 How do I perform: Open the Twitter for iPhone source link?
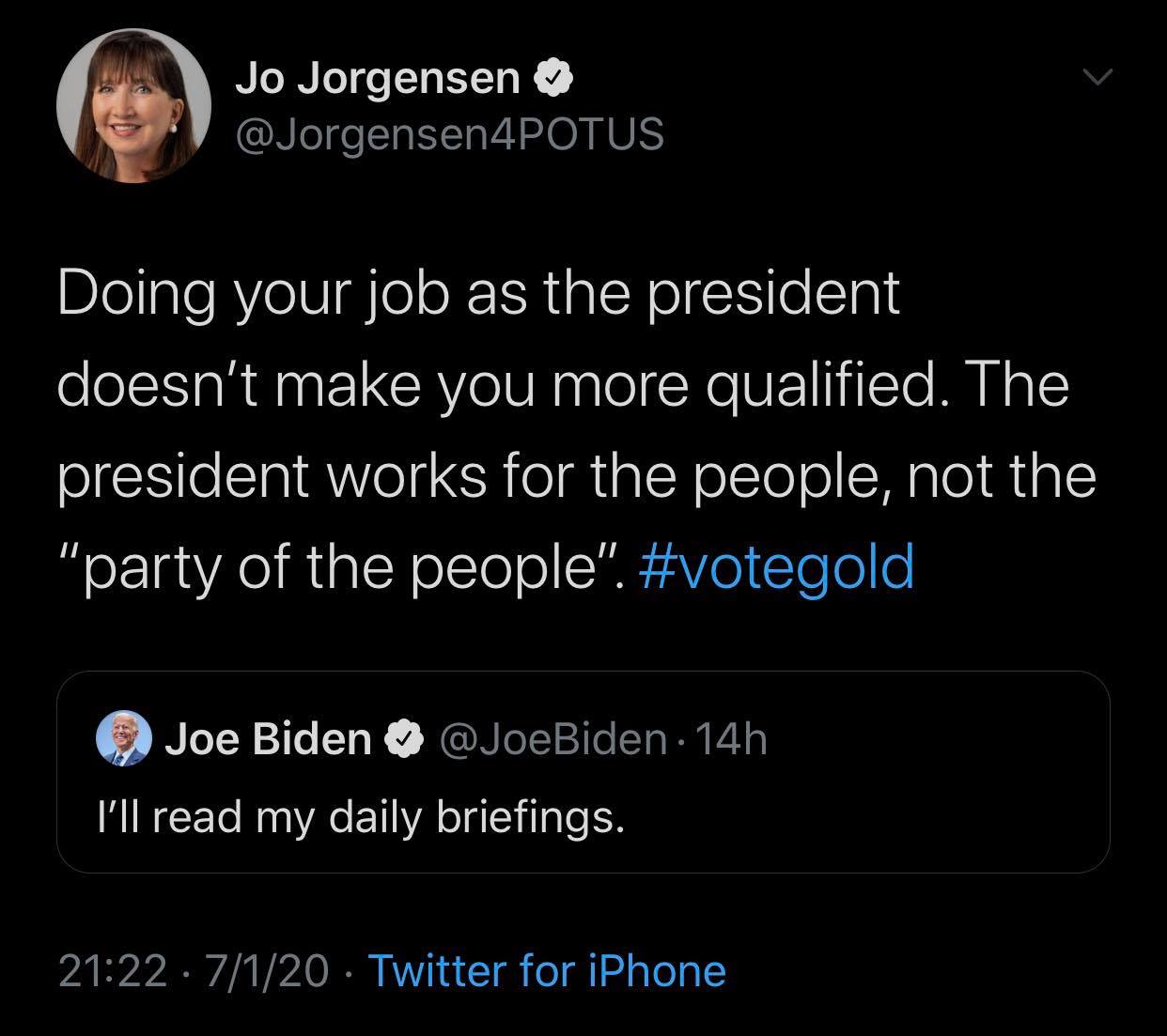click(x=547, y=970)
